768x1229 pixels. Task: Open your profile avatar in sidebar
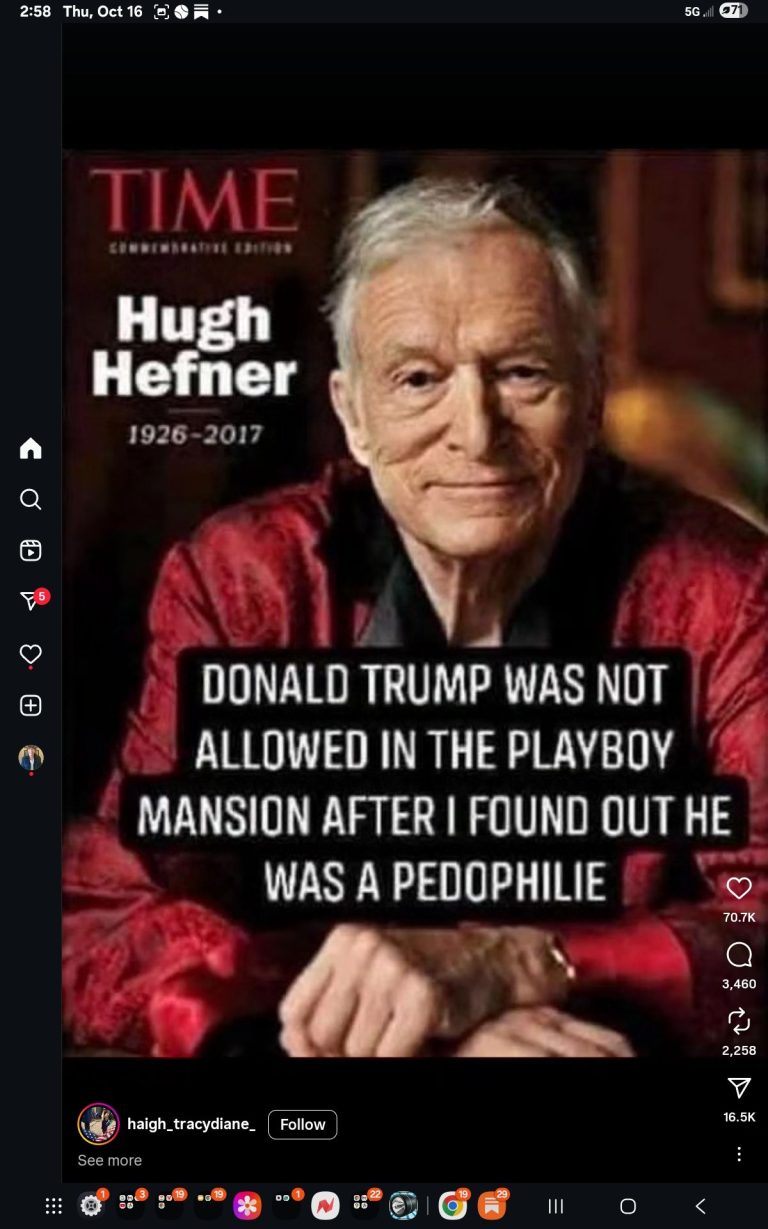[x=31, y=758]
